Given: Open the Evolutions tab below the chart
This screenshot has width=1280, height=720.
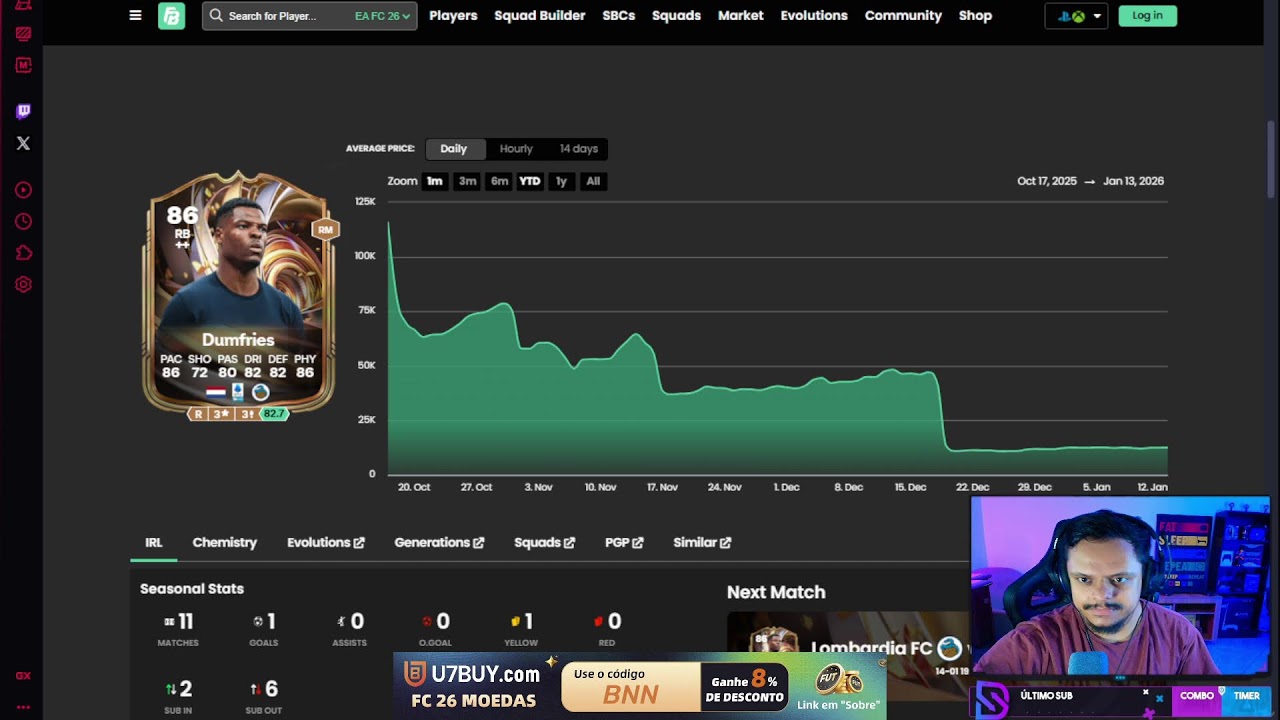Looking at the screenshot, I should 326,543.
